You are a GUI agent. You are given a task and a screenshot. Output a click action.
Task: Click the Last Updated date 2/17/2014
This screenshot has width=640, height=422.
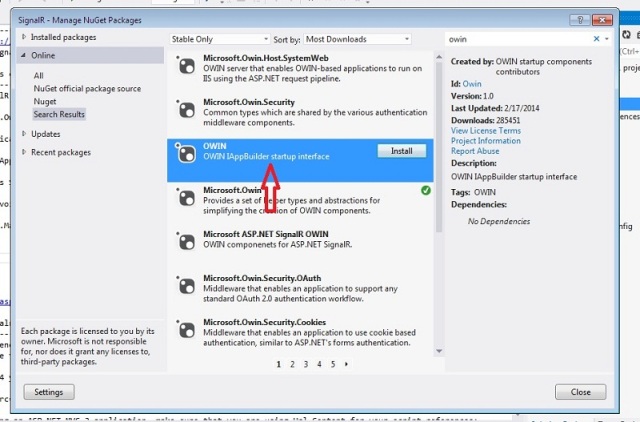[522, 108]
